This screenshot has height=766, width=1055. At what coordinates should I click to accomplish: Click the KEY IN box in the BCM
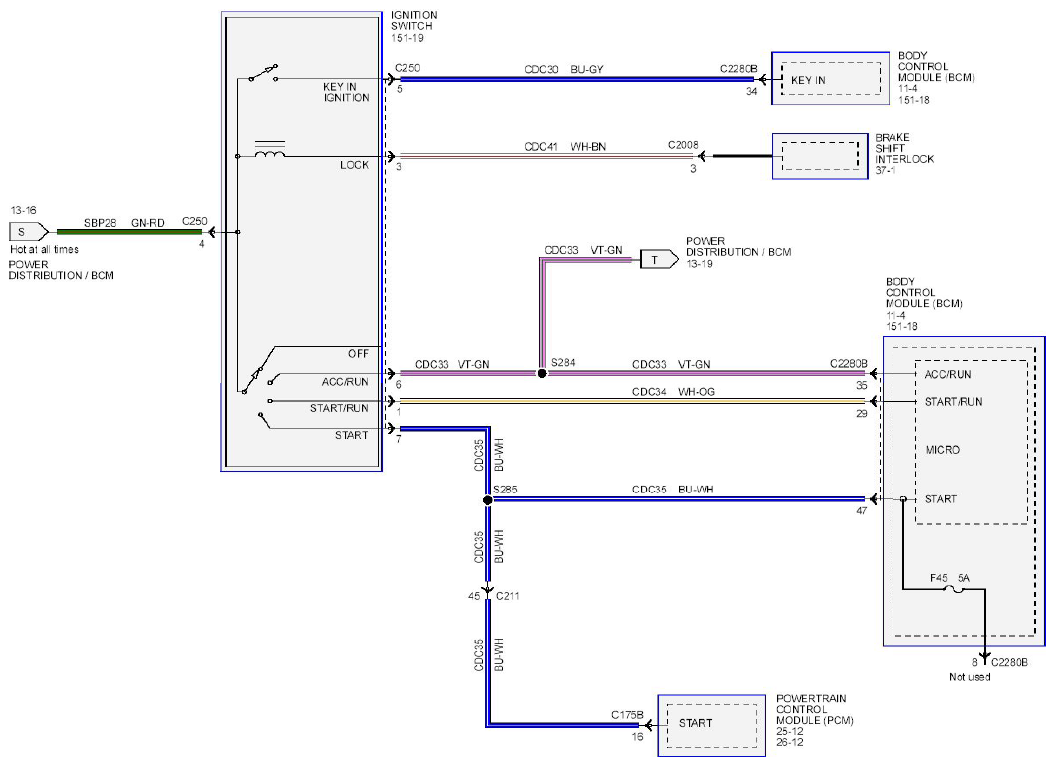(x=830, y=79)
